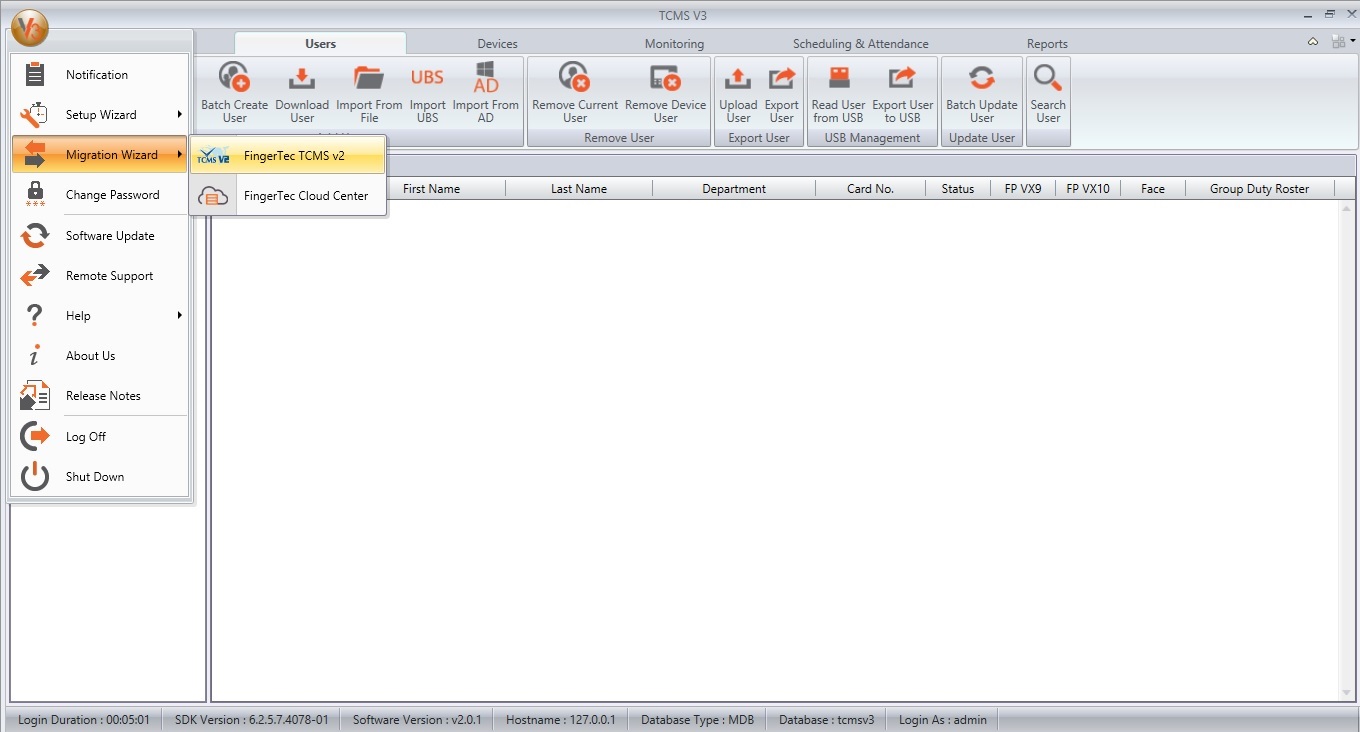Click the FP VX10 column header
Image resolution: width=1360 pixels, height=732 pixels.
point(1088,189)
